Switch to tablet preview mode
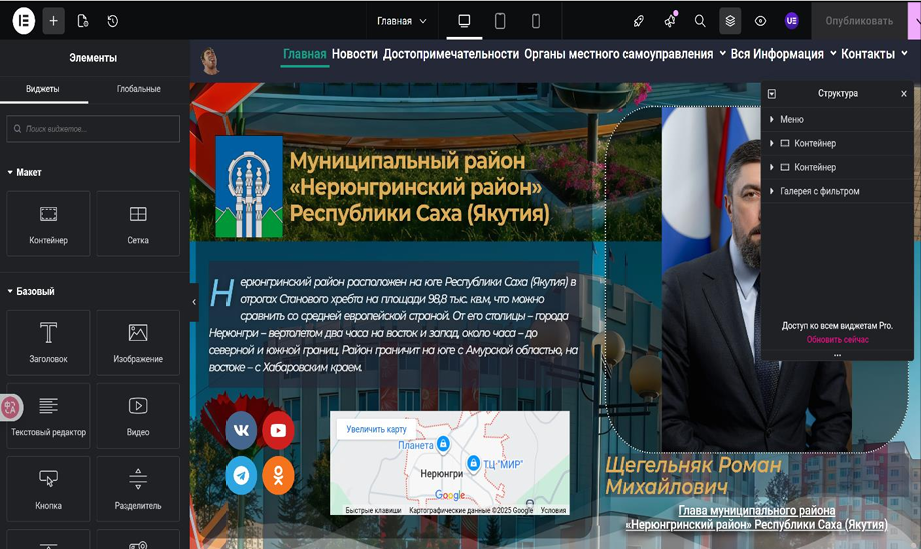 (500, 21)
